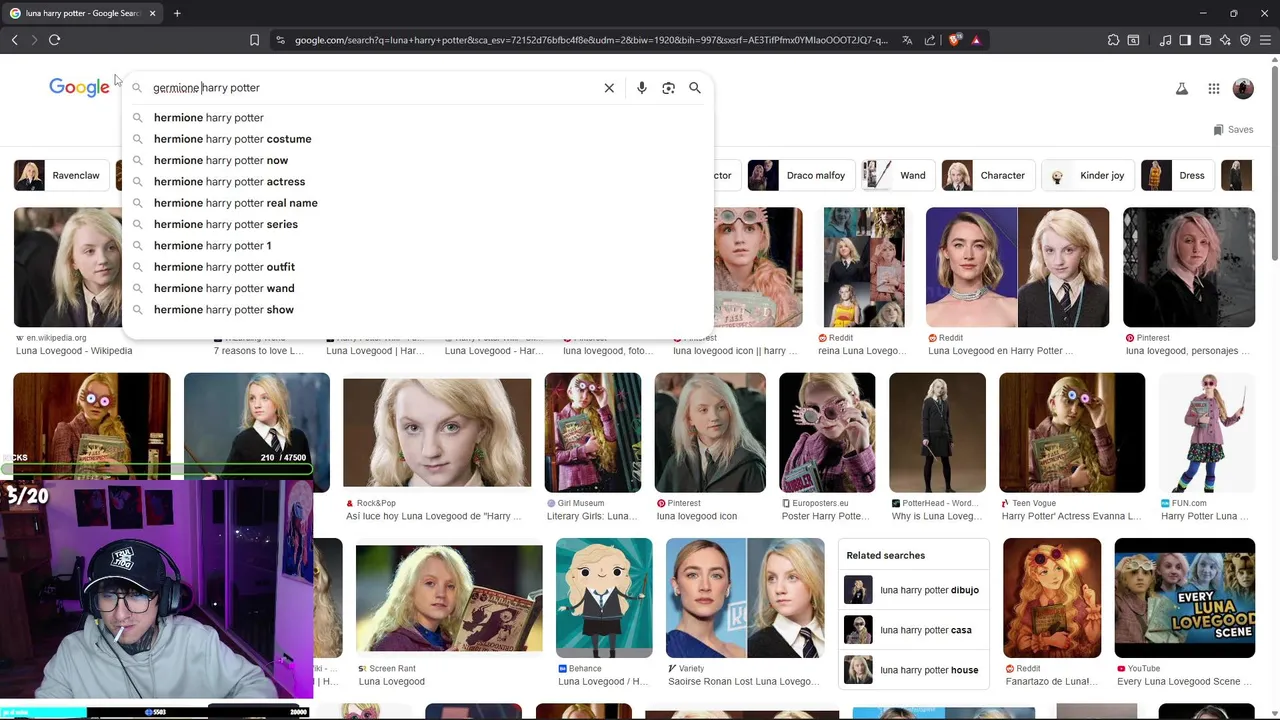Screen dimensions: 1280x720
Task: Reload the page with the refresh icon
Action: [54, 40]
